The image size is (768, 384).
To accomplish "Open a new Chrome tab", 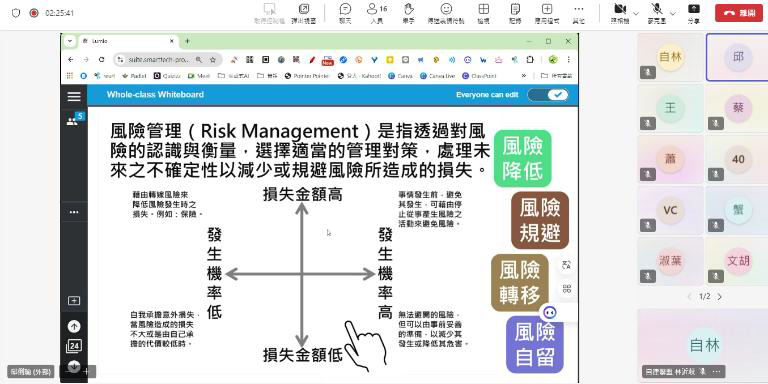I will pyautogui.click(x=187, y=41).
